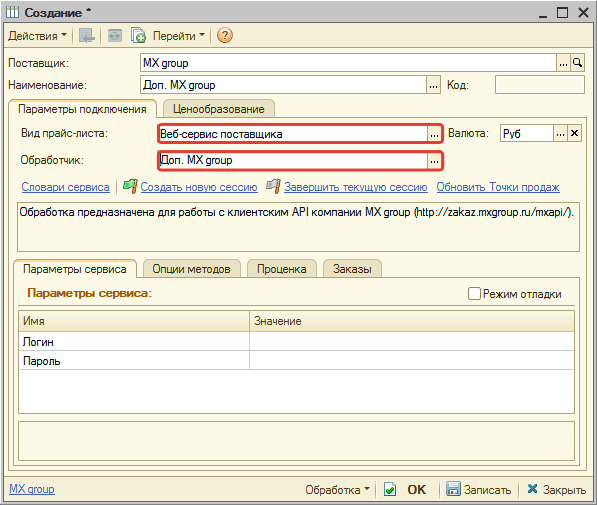Switch to the Ценообразование tab
This screenshot has height=505, width=597.
[219, 109]
